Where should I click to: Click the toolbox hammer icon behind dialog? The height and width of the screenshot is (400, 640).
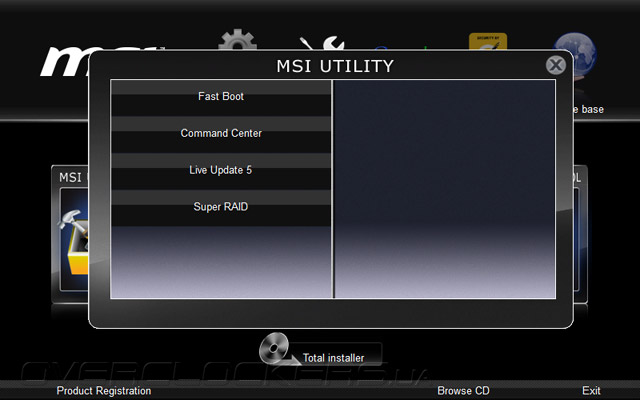(73, 242)
